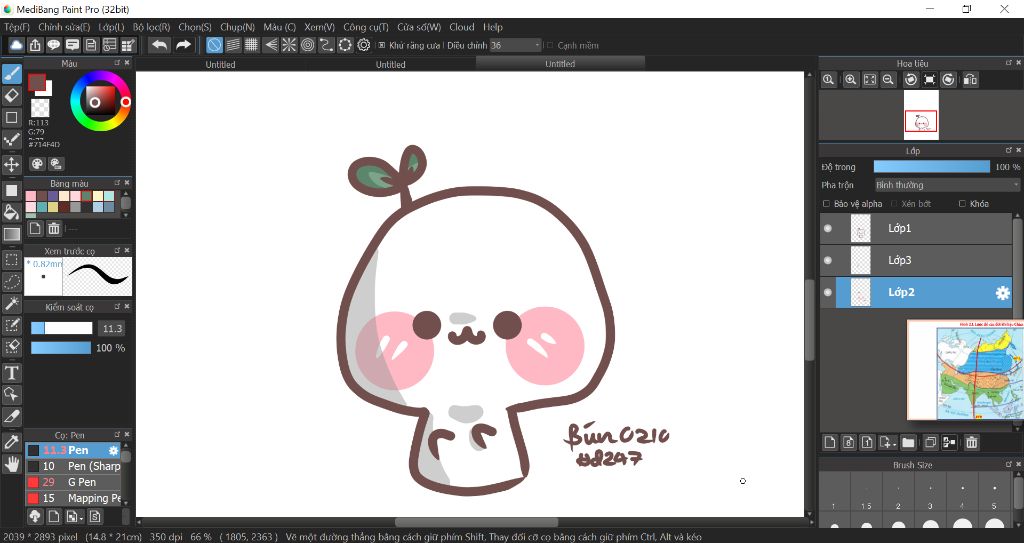Open the Pha trộn blend mode dropdown
The height and width of the screenshot is (543, 1024).
click(x=947, y=185)
